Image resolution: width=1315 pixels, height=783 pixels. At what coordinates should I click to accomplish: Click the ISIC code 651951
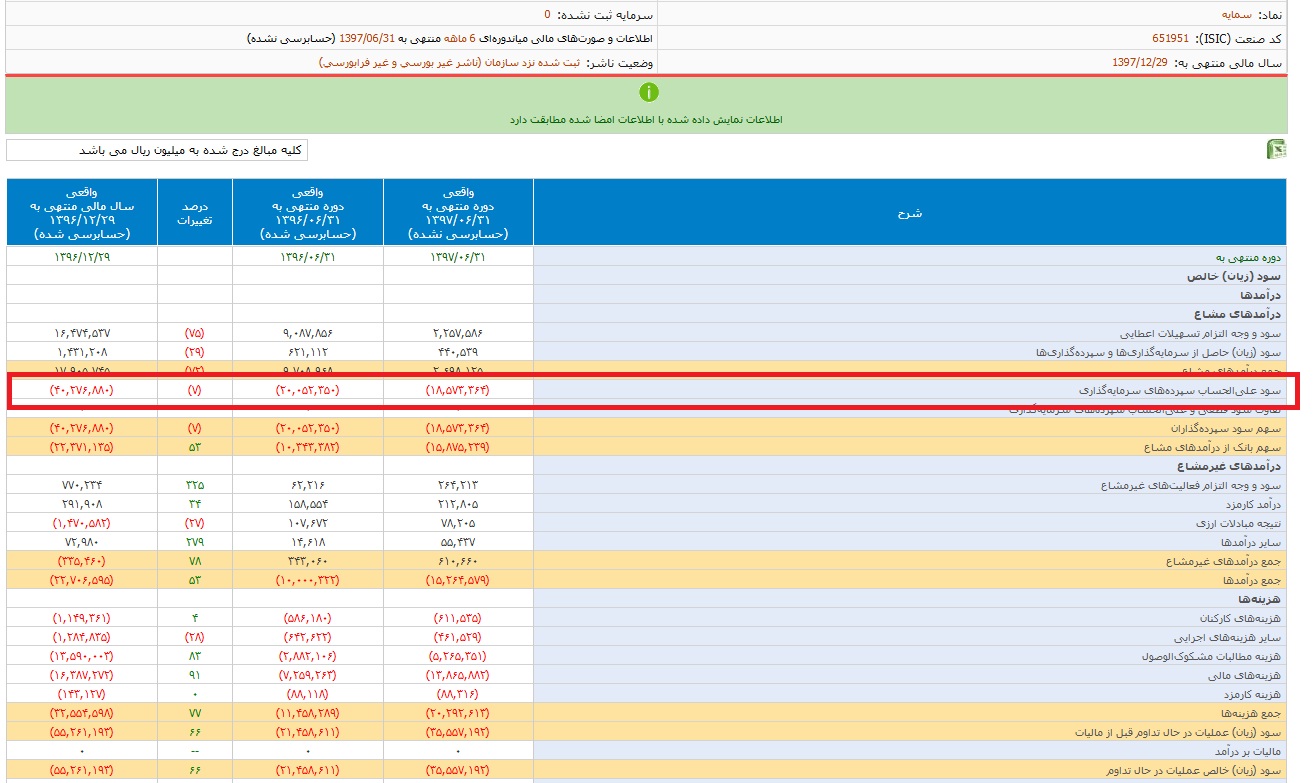pyautogui.click(x=1170, y=39)
